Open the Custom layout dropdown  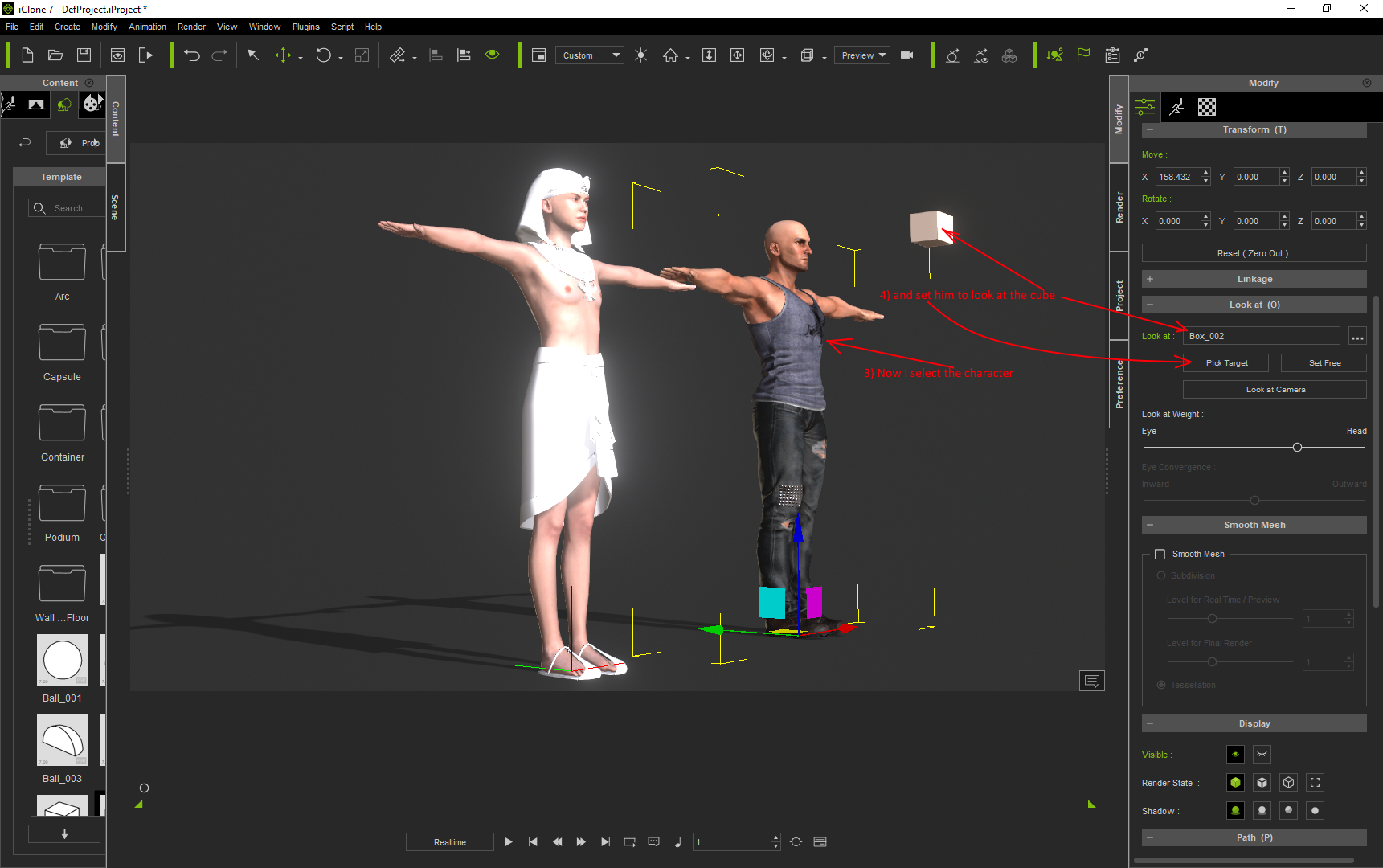click(590, 55)
